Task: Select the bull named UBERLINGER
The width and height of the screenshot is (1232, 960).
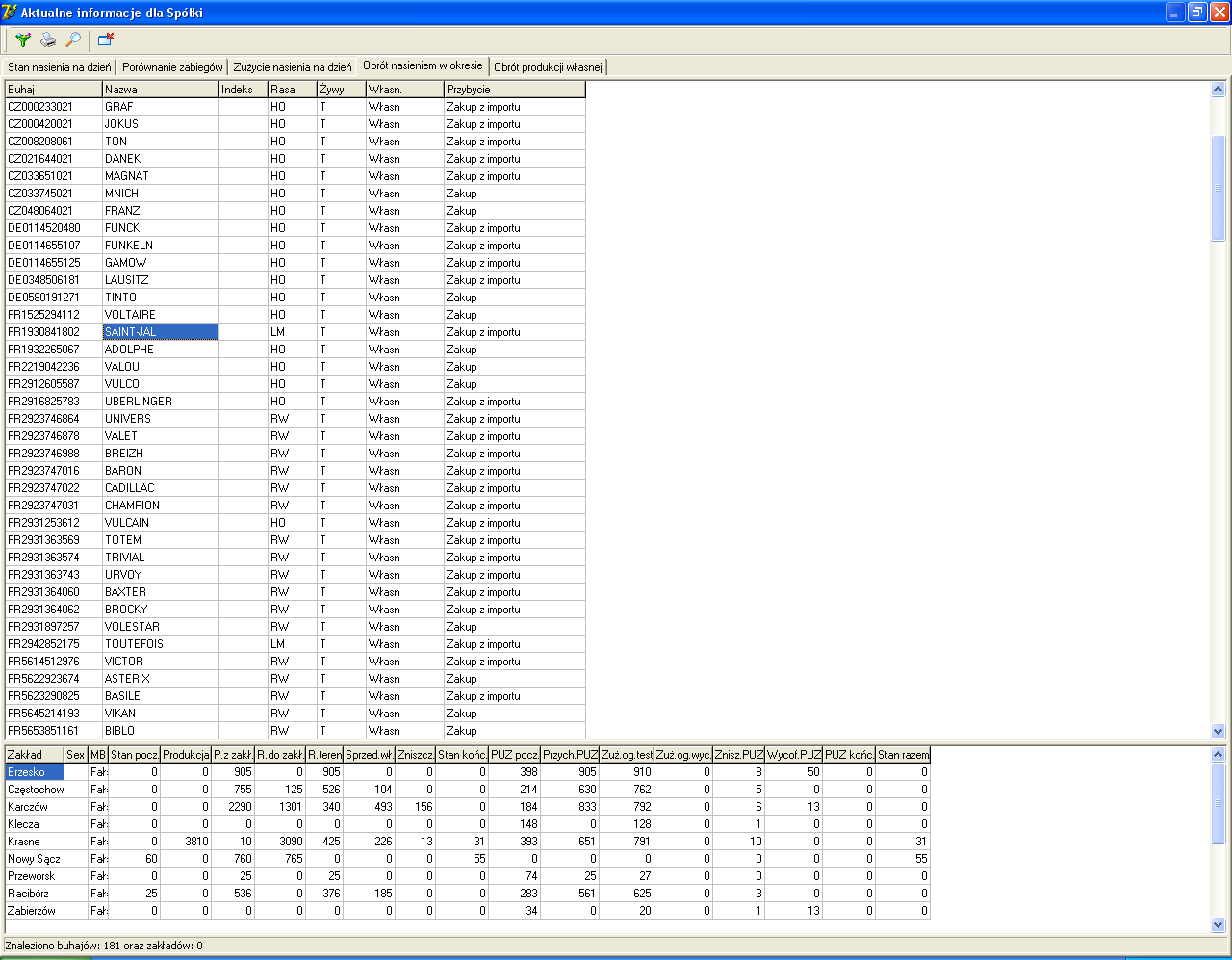Action: (x=161, y=402)
